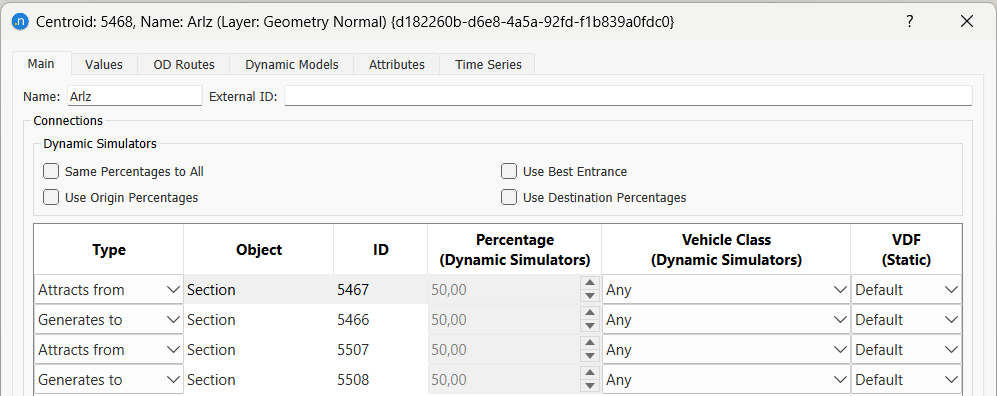Increase percentage for section 5507

pyautogui.click(x=590, y=343)
